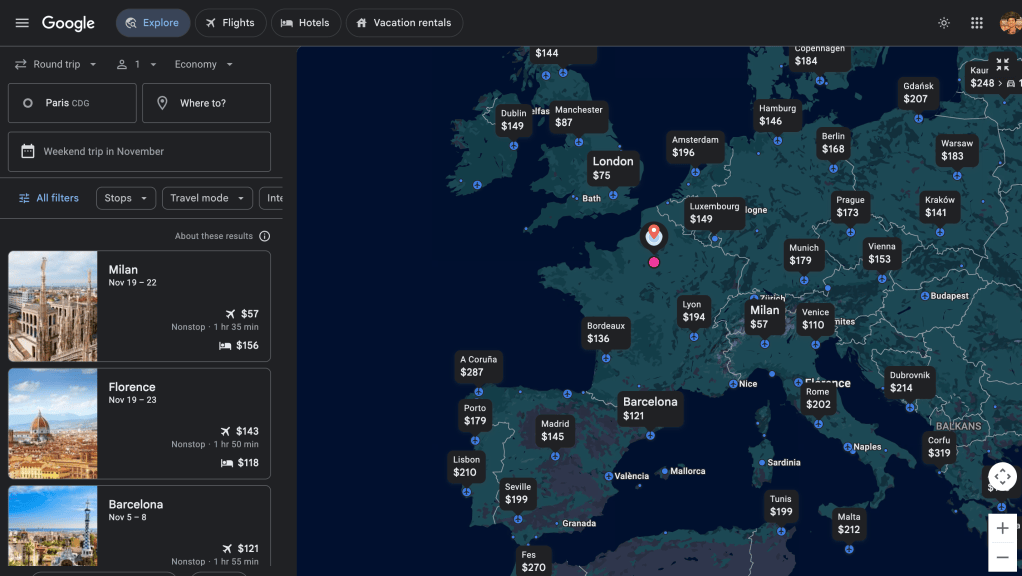Select the Bordeaux $136 map price label

pos(606,332)
